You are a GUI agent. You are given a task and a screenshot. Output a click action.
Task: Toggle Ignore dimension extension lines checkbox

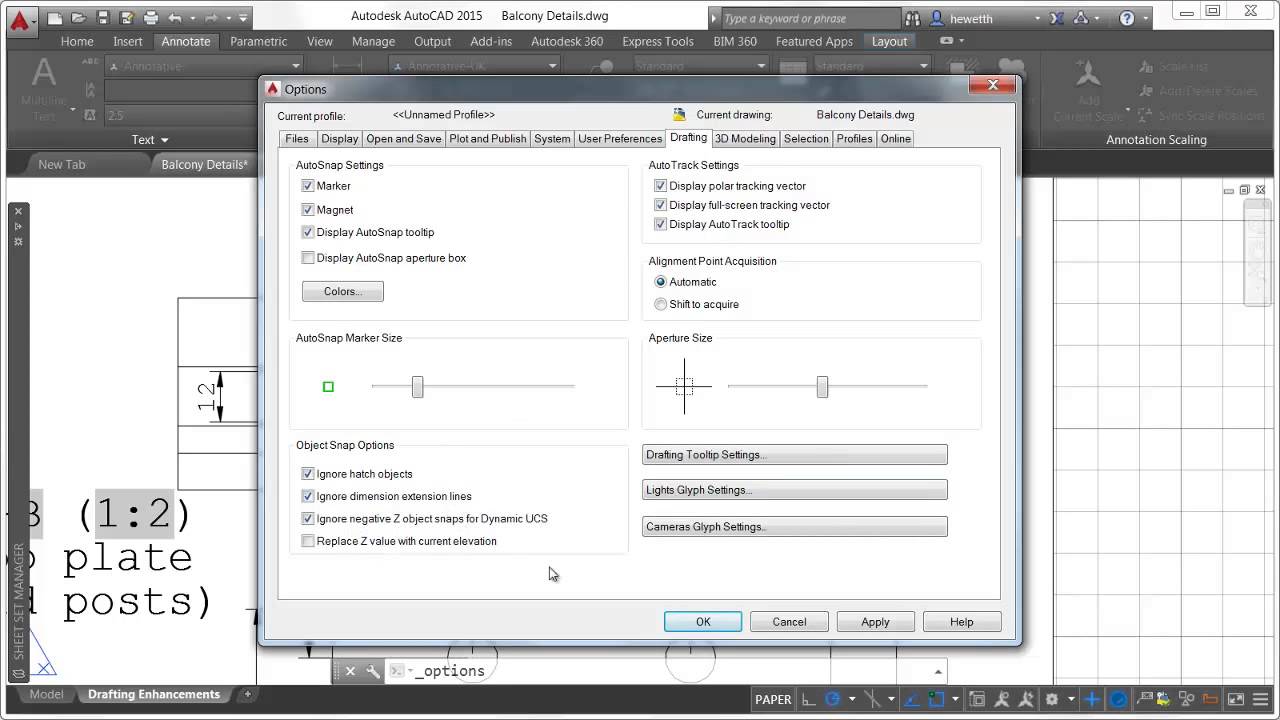(x=308, y=496)
